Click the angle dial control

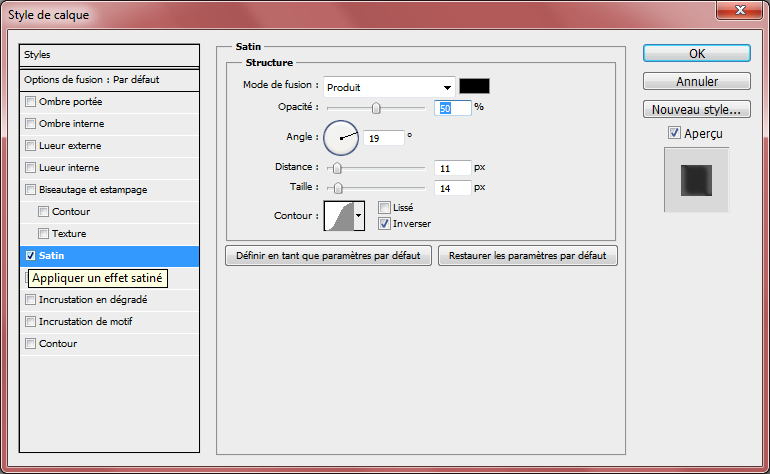341,137
